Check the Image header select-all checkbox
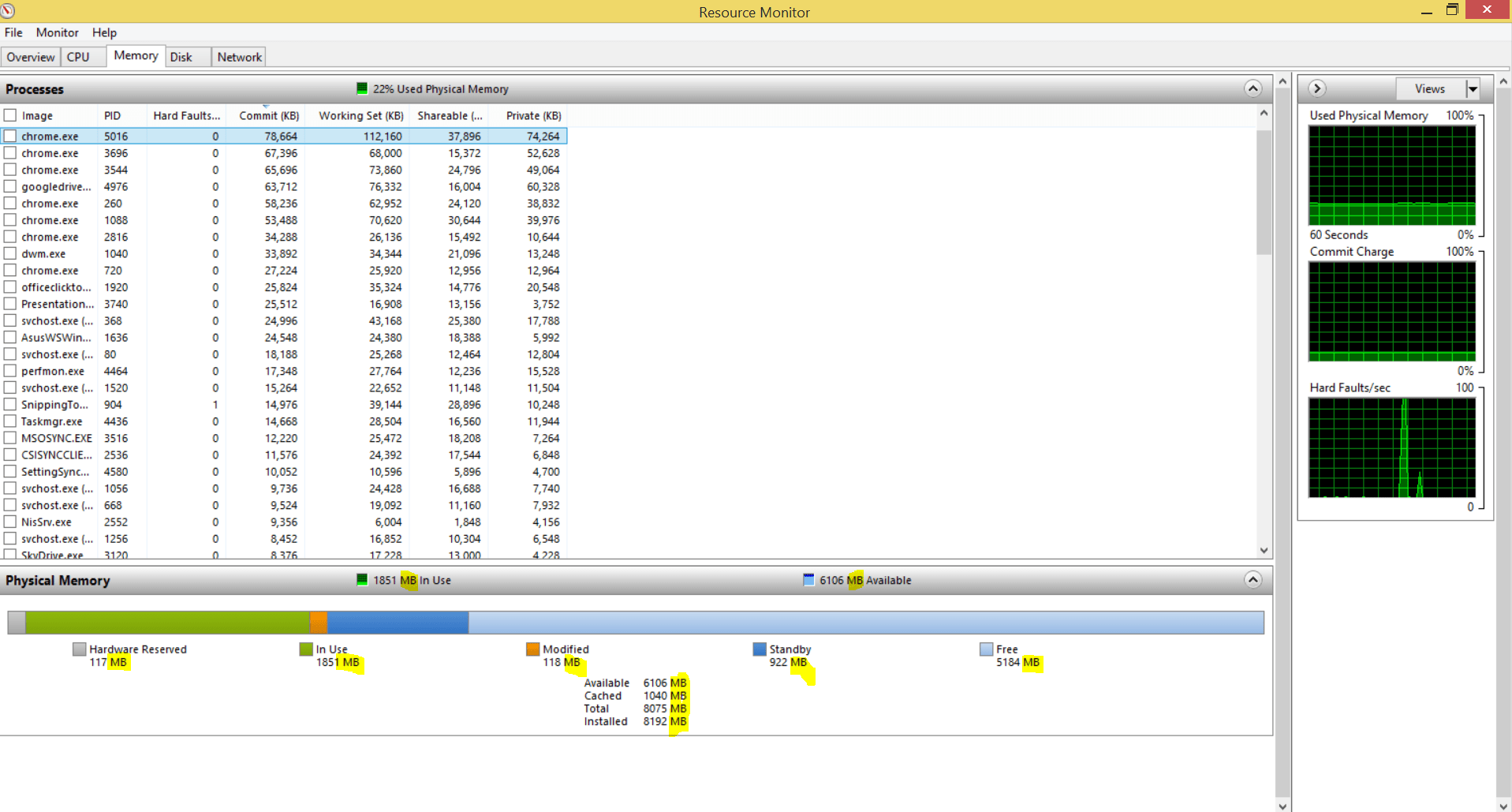Viewport: 1512px width, 812px height. (9, 114)
